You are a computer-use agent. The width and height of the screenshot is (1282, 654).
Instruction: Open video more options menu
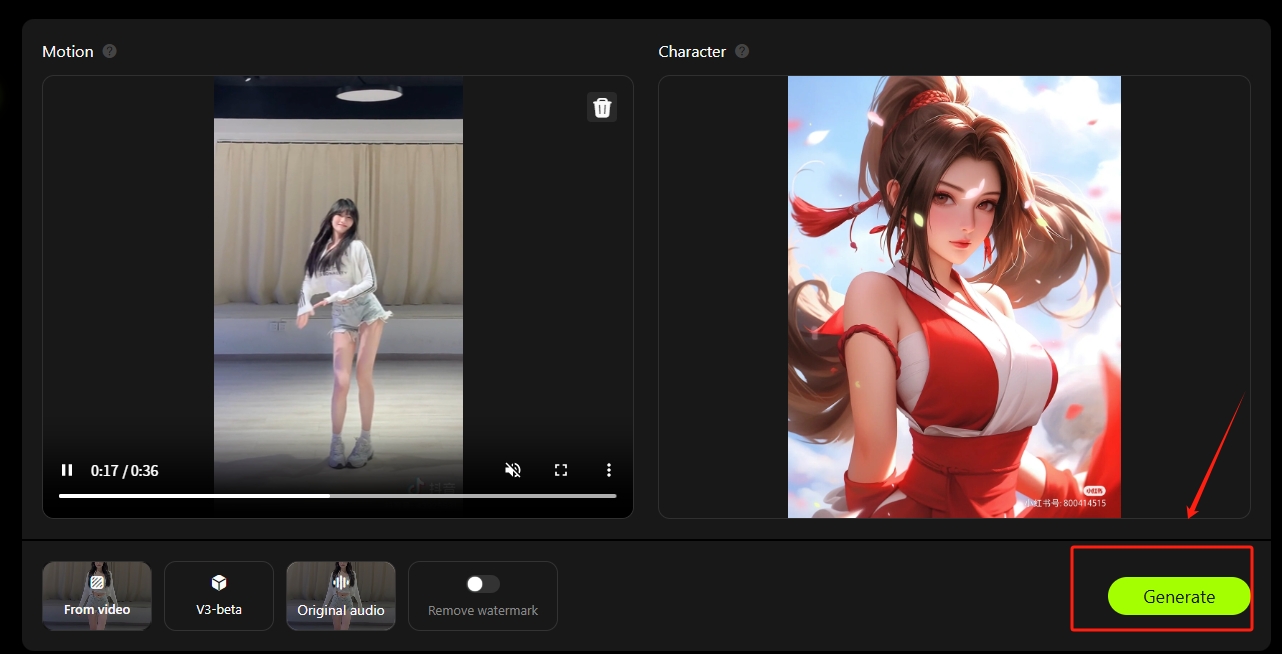608,470
